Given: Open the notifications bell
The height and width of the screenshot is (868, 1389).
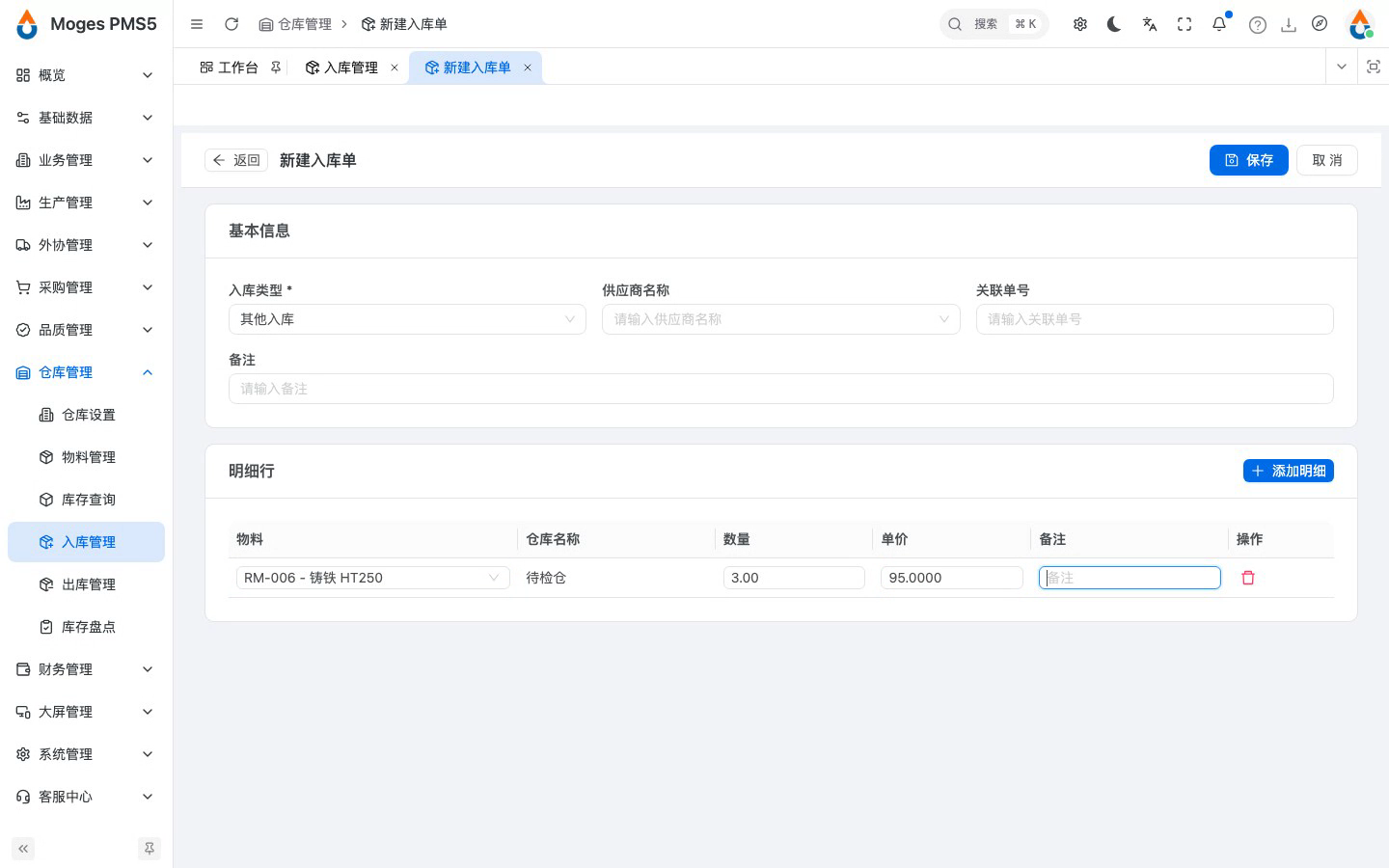Looking at the screenshot, I should pyautogui.click(x=1219, y=24).
